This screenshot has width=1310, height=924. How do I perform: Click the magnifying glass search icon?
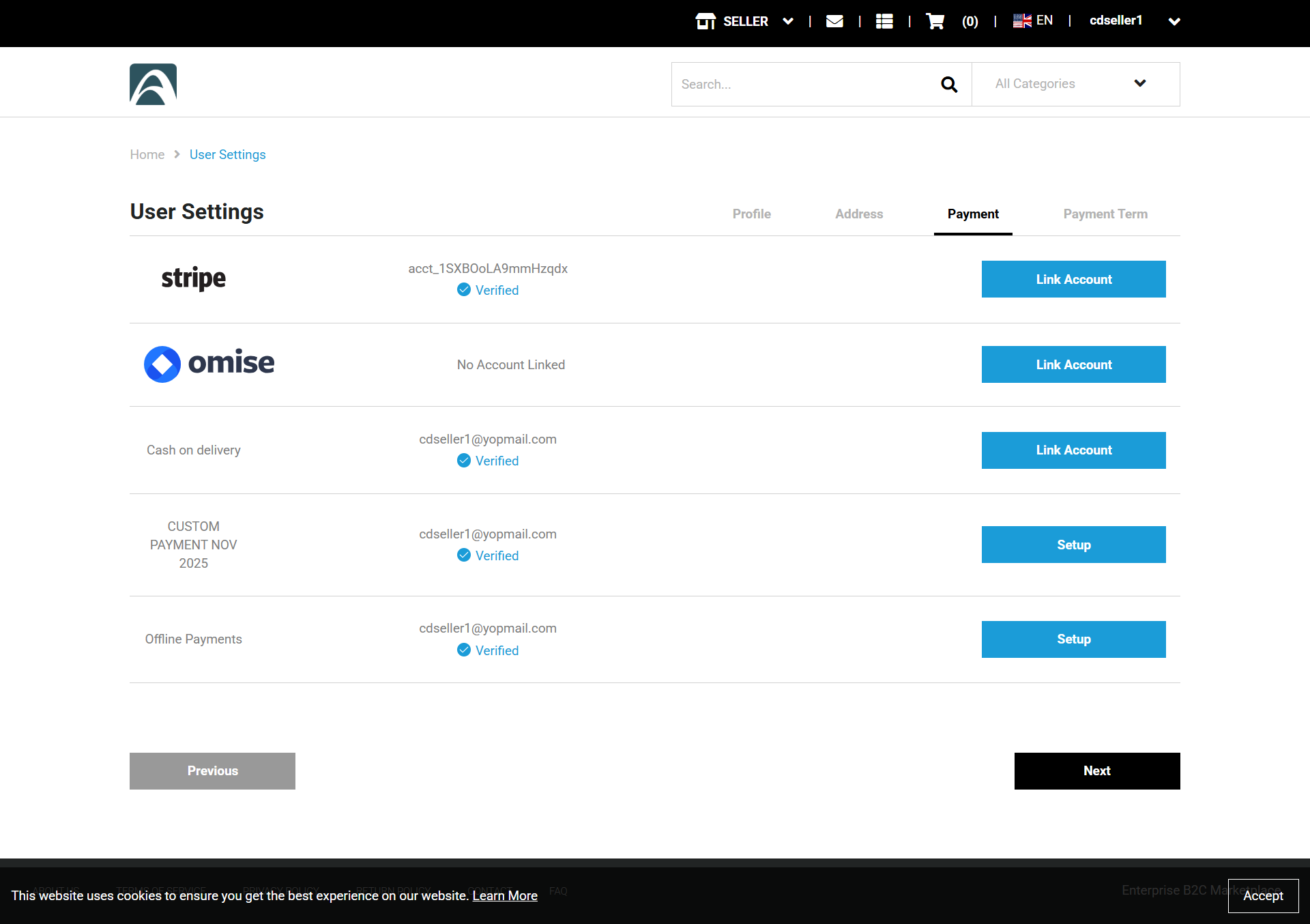point(949,84)
